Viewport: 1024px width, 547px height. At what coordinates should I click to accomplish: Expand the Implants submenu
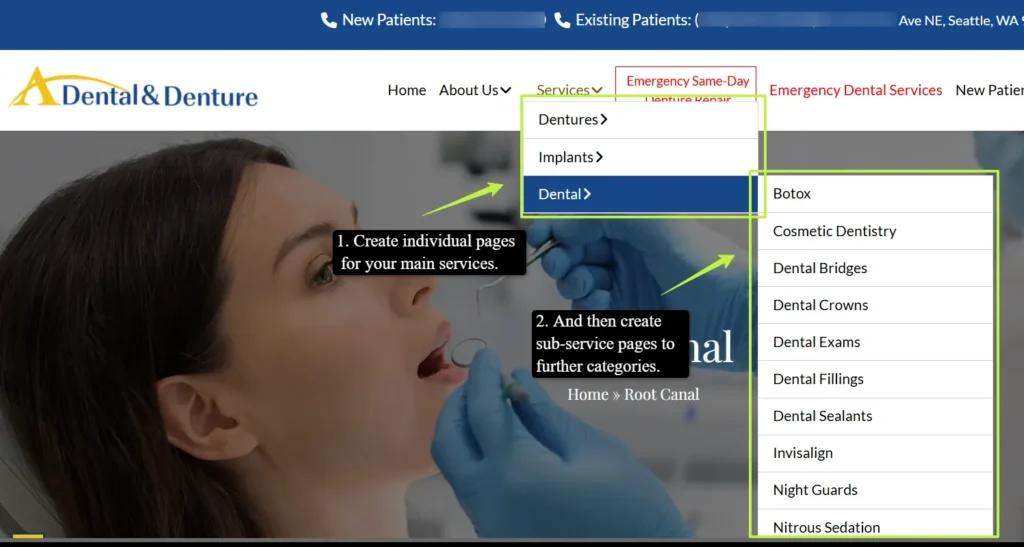click(641, 157)
